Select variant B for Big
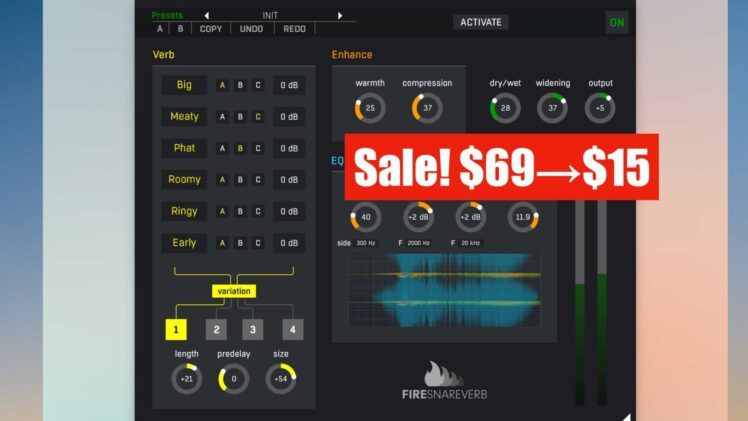 point(240,85)
